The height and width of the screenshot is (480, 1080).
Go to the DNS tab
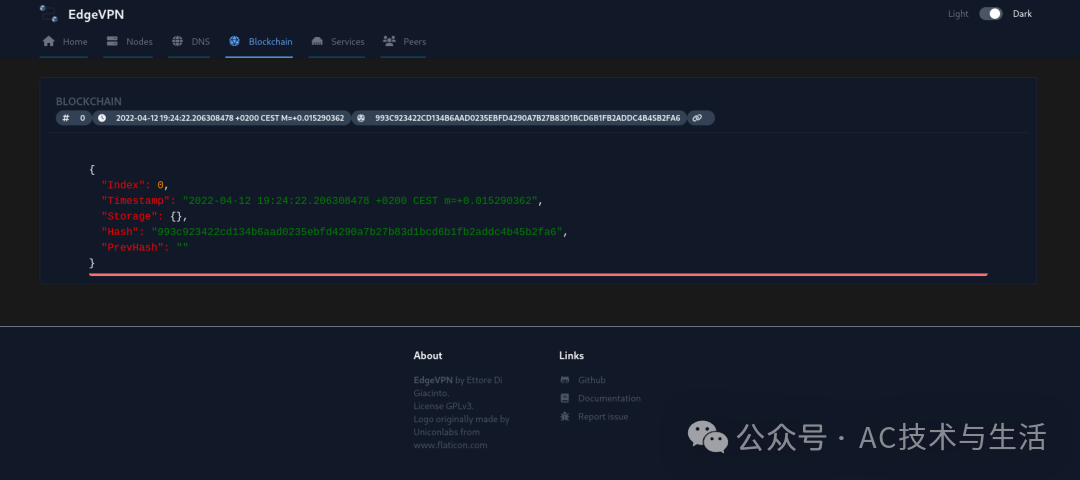click(201, 42)
